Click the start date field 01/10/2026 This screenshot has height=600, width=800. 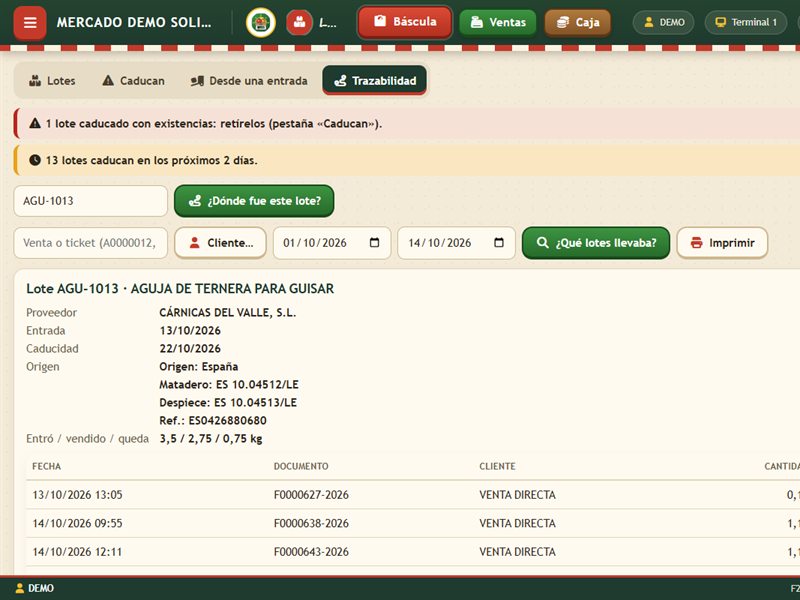pyautogui.click(x=332, y=243)
